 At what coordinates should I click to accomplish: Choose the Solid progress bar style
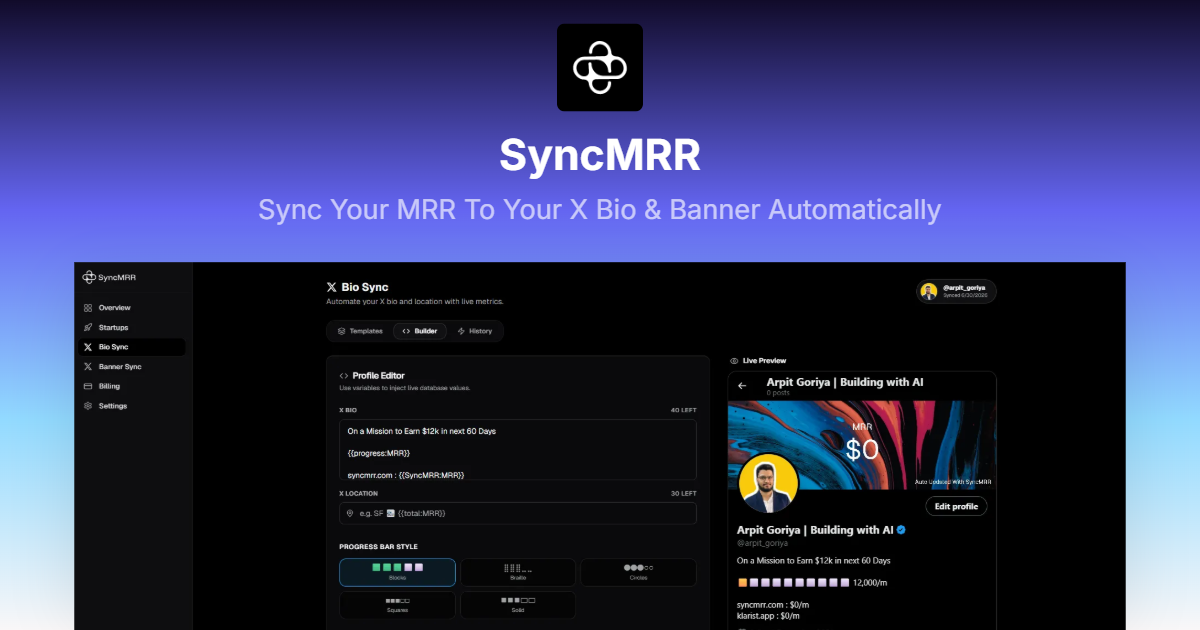(517, 605)
